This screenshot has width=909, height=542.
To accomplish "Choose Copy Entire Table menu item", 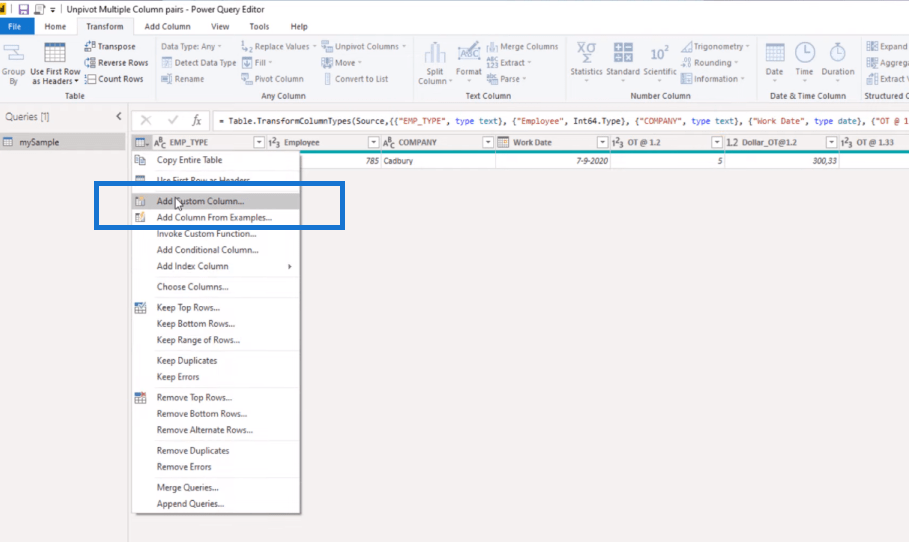I will (x=216, y=160).
